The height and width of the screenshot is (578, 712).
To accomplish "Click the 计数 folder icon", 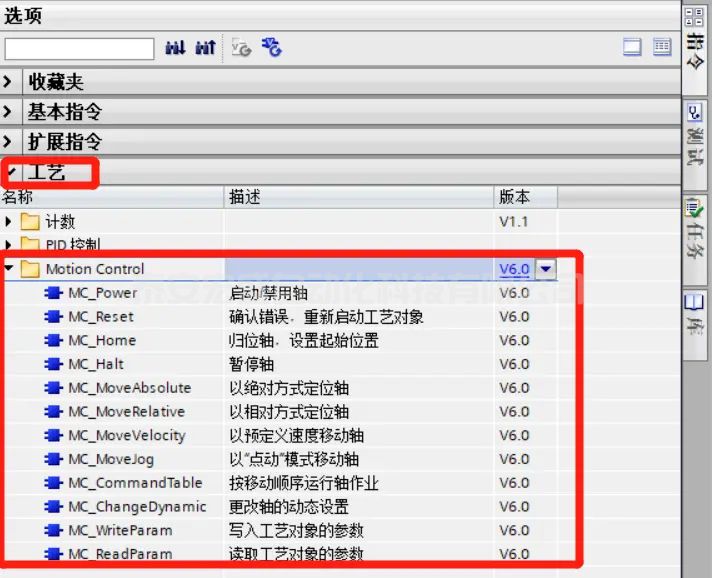I will click(x=30, y=222).
